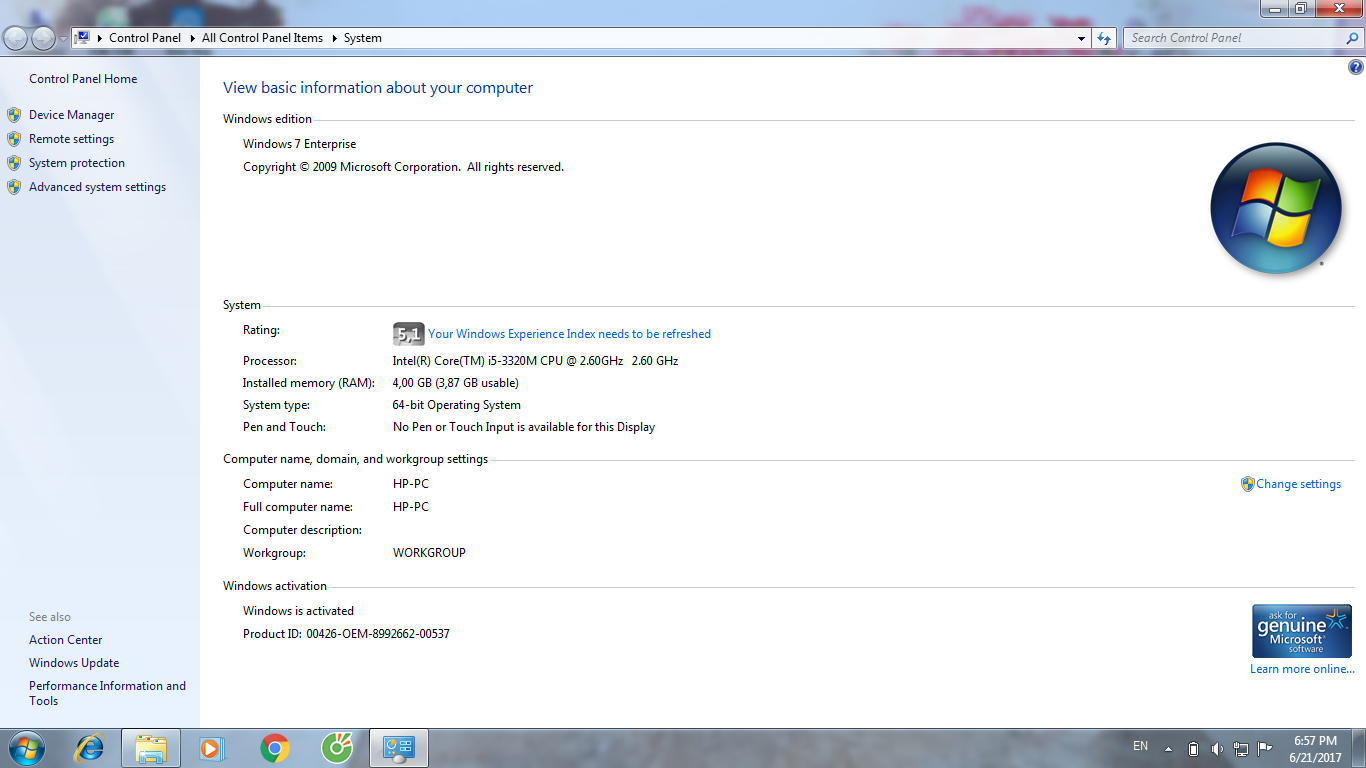
Task: Open Action Center under See also
Action: coord(66,640)
